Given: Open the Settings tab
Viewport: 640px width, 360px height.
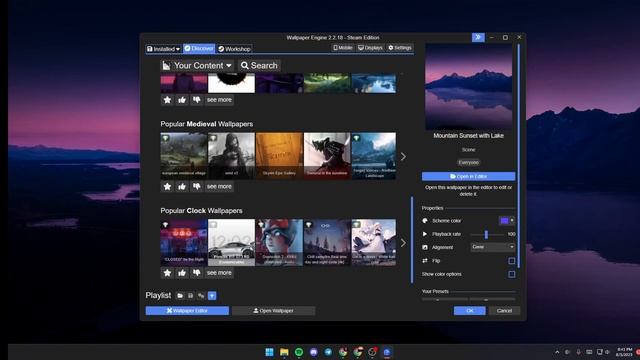Looking at the screenshot, I should (x=400, y=48).
